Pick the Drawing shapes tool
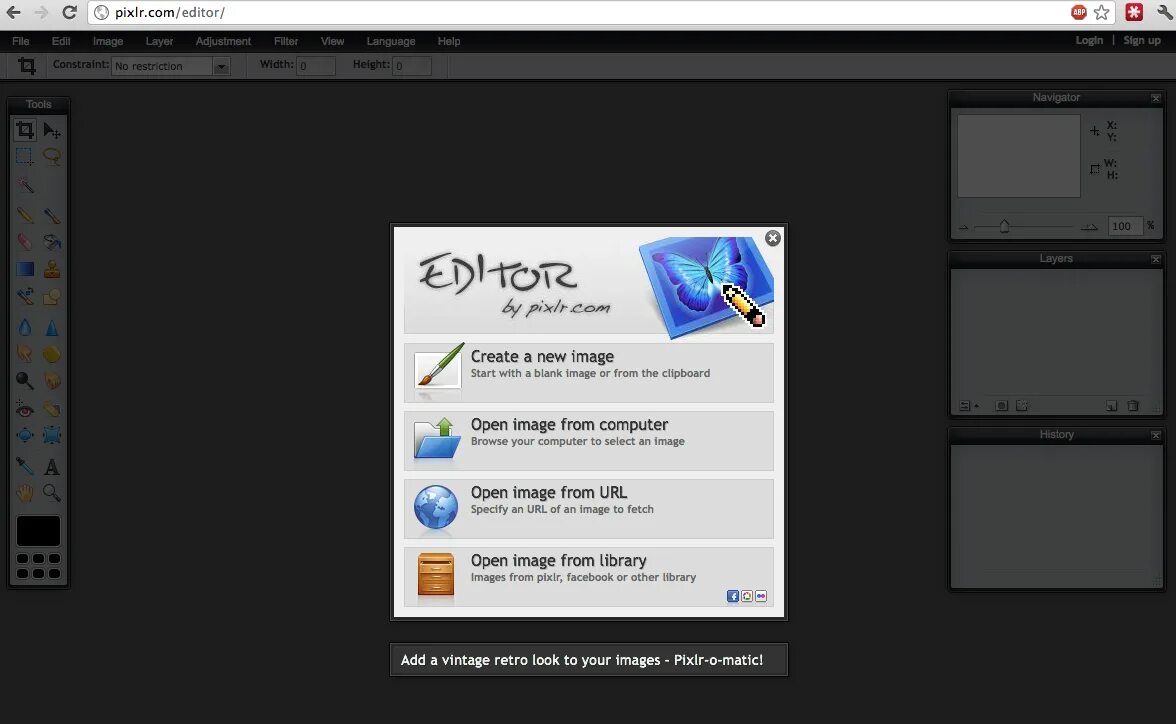 pyautogui.click(x=52, y=296)
